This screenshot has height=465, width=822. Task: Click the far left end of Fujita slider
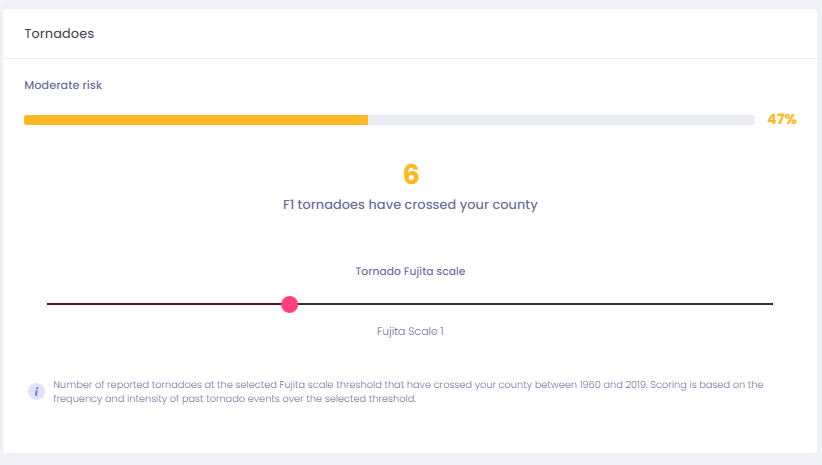coord(49,304)
